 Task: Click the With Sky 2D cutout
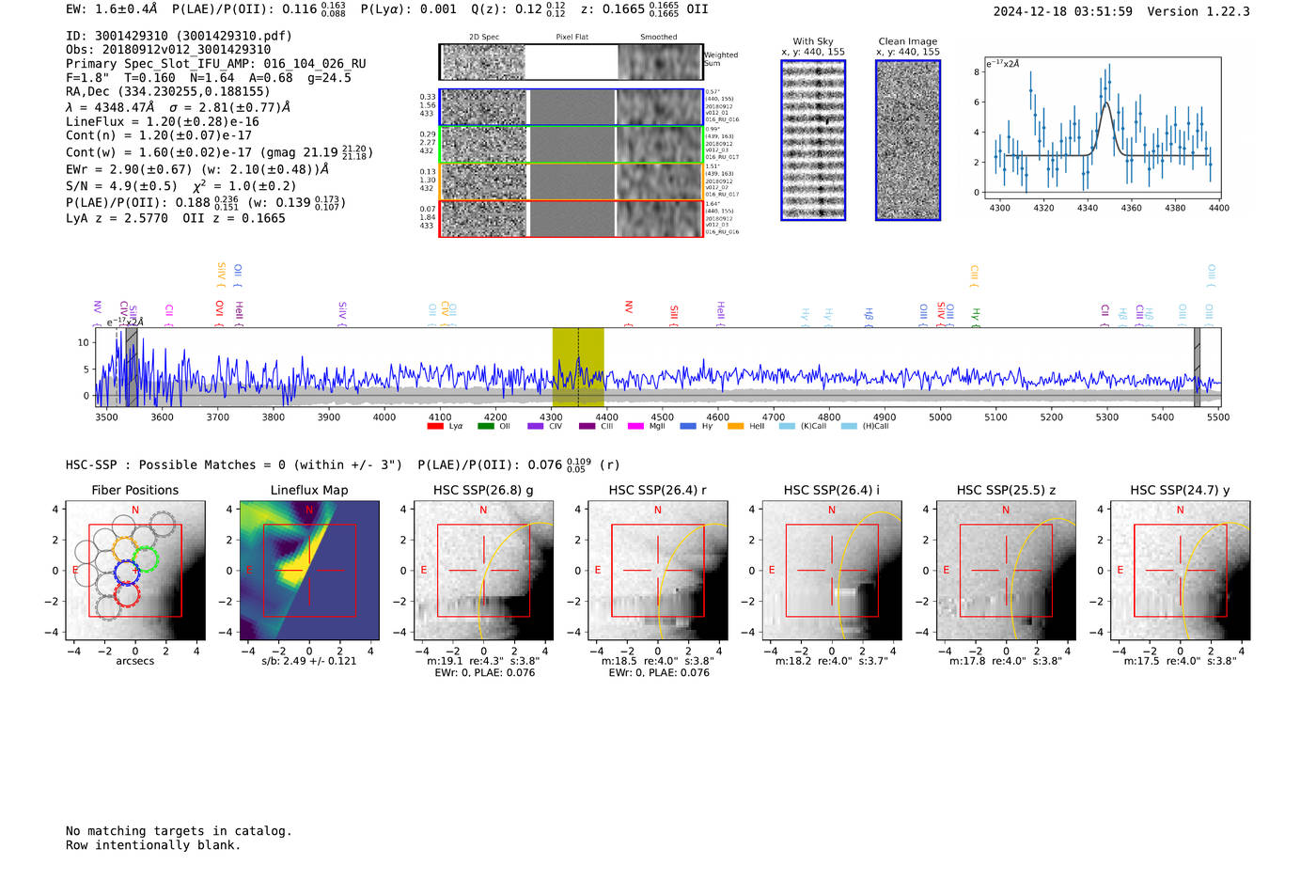(x=813, y=140)
